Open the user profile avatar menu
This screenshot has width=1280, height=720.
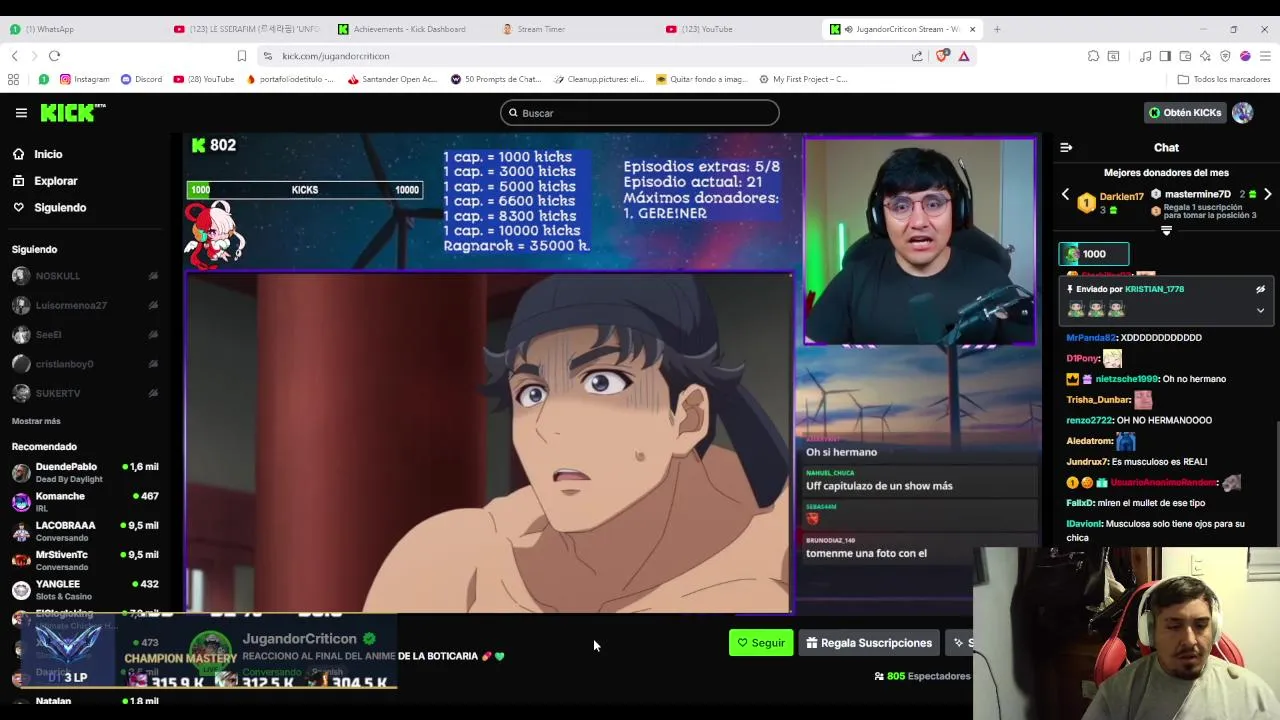[x=1243, y=113]
